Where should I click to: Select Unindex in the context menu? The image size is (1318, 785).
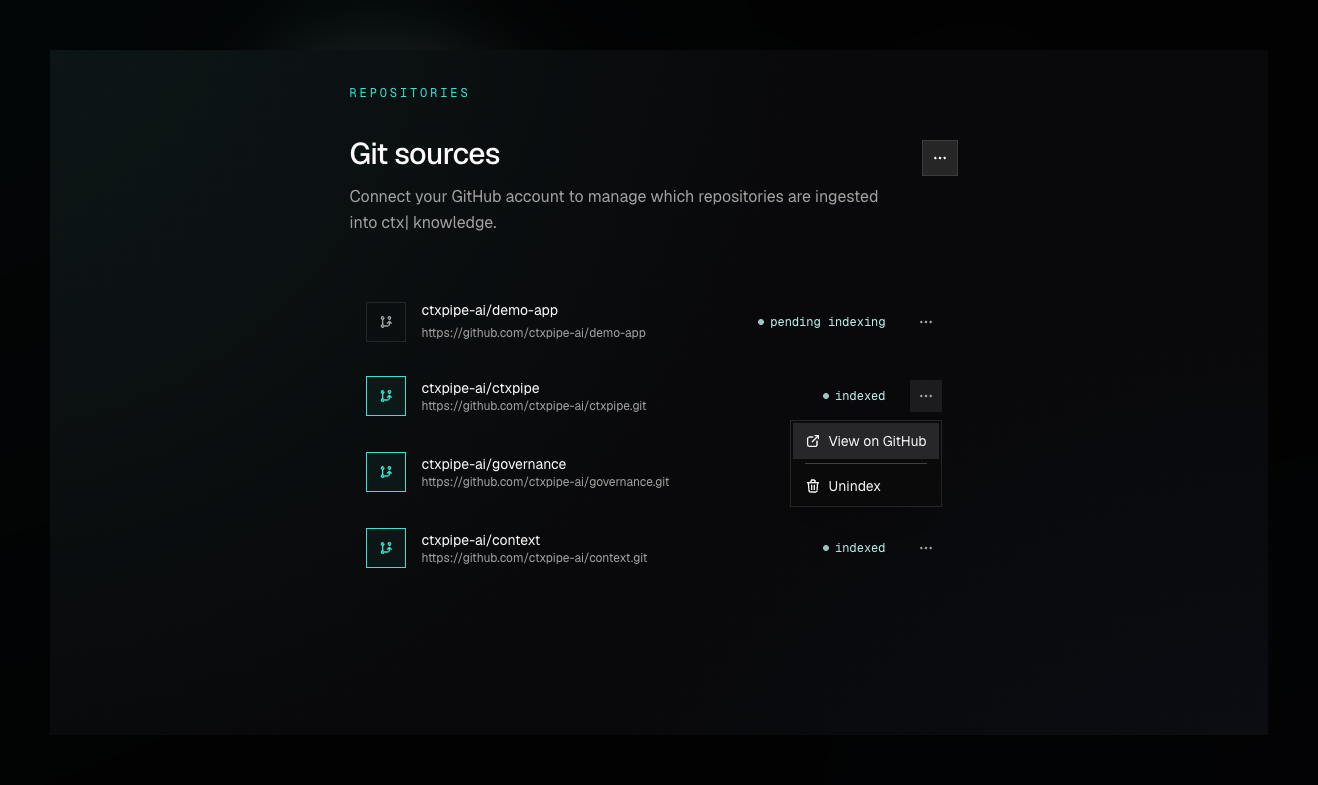click(x=866, y=486)
